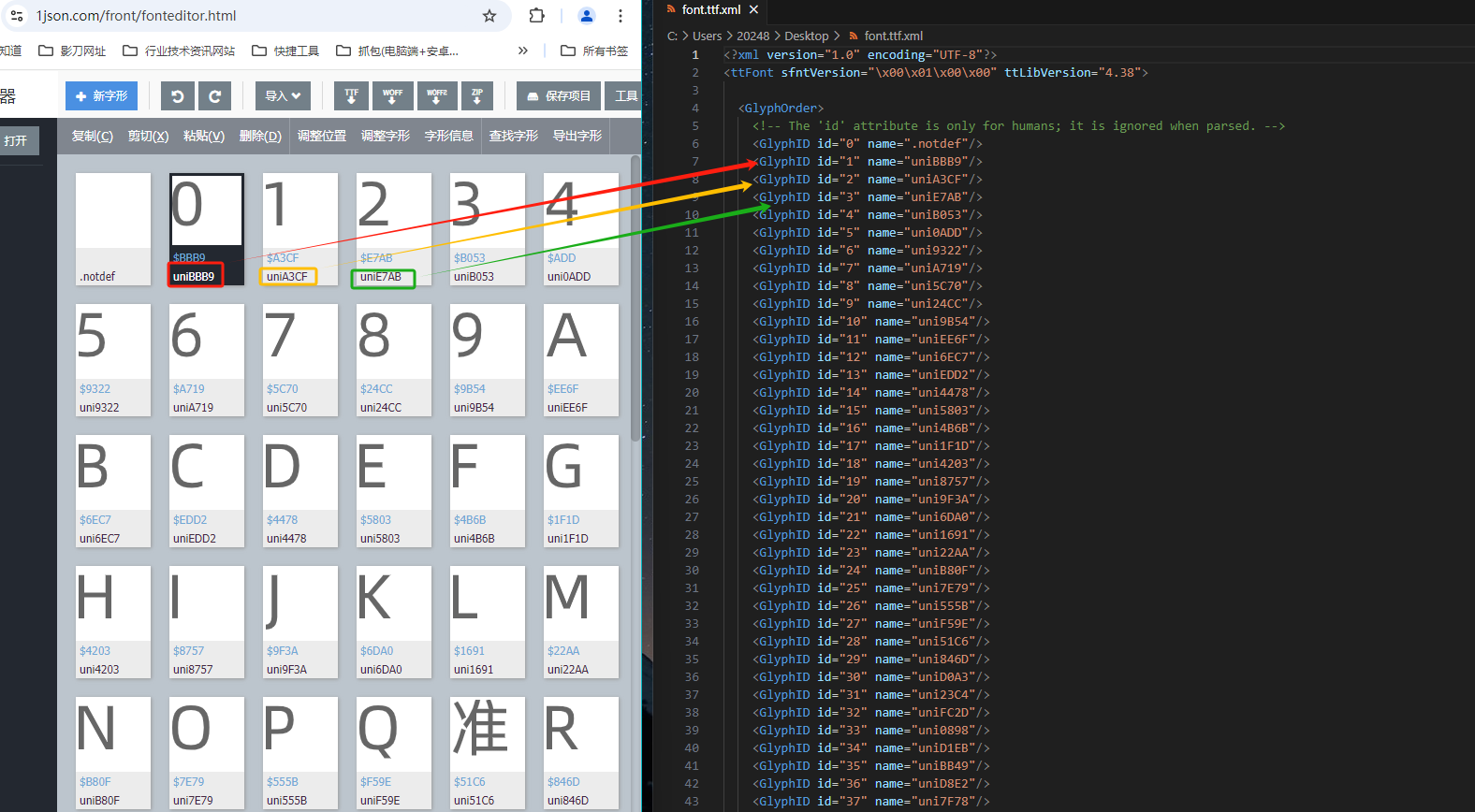The image size is (1475, 812).
Task: Choose 复制(C) copy command
Action: [x=93, y=136]
